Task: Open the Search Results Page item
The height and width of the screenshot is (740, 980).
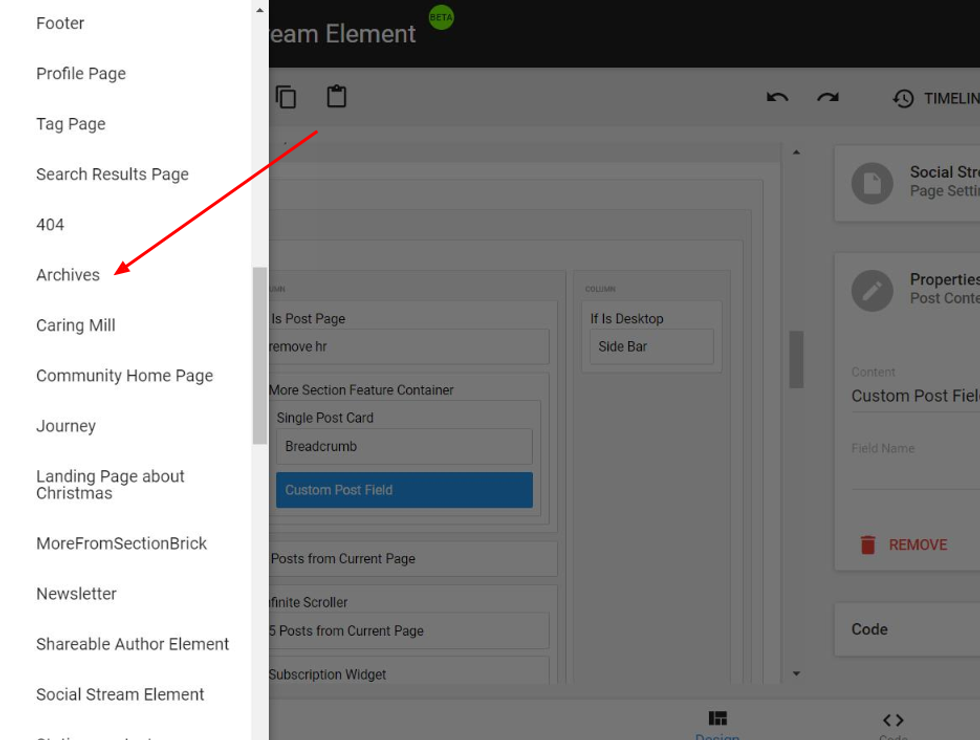Action: (112, 174)
